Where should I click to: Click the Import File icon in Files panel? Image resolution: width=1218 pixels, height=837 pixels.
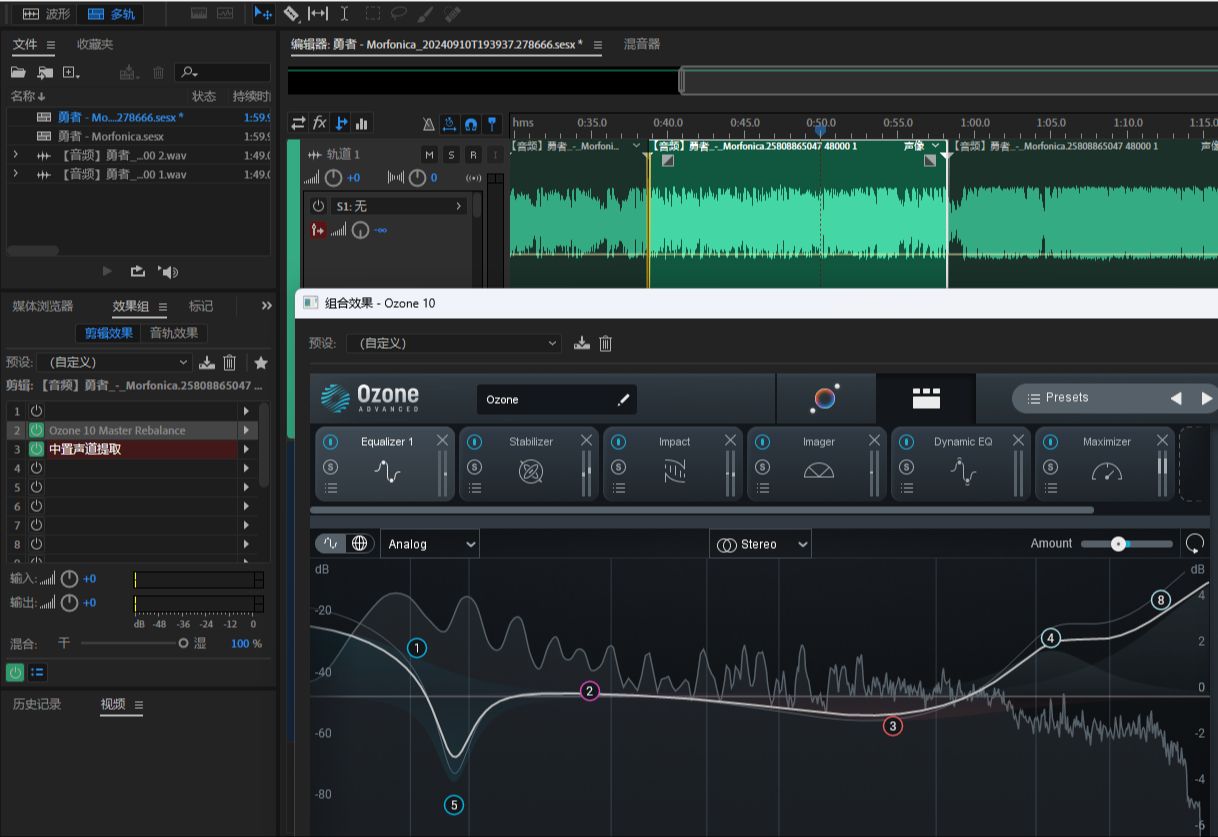[45, 73]
